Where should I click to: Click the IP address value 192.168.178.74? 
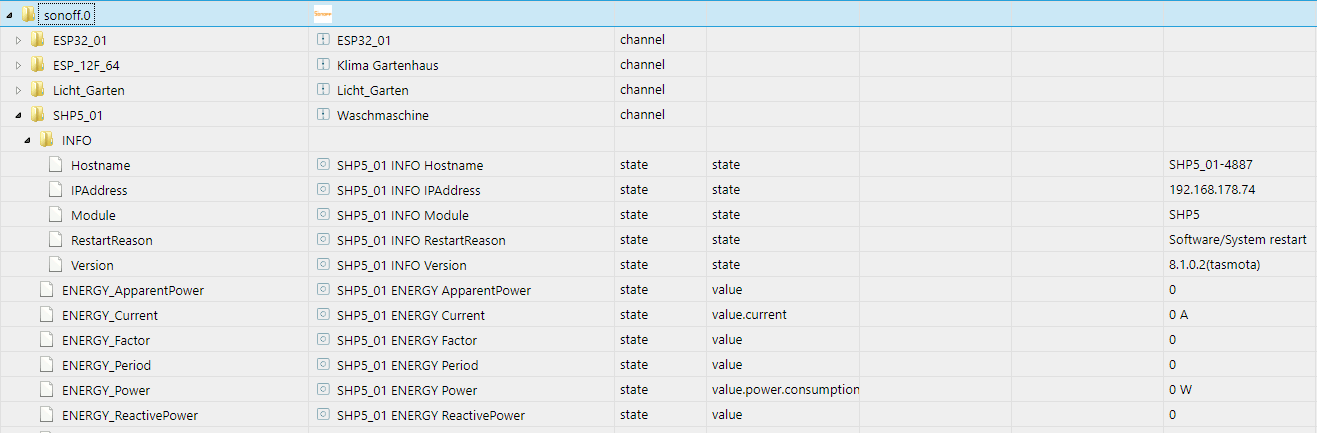(1213, 190)
